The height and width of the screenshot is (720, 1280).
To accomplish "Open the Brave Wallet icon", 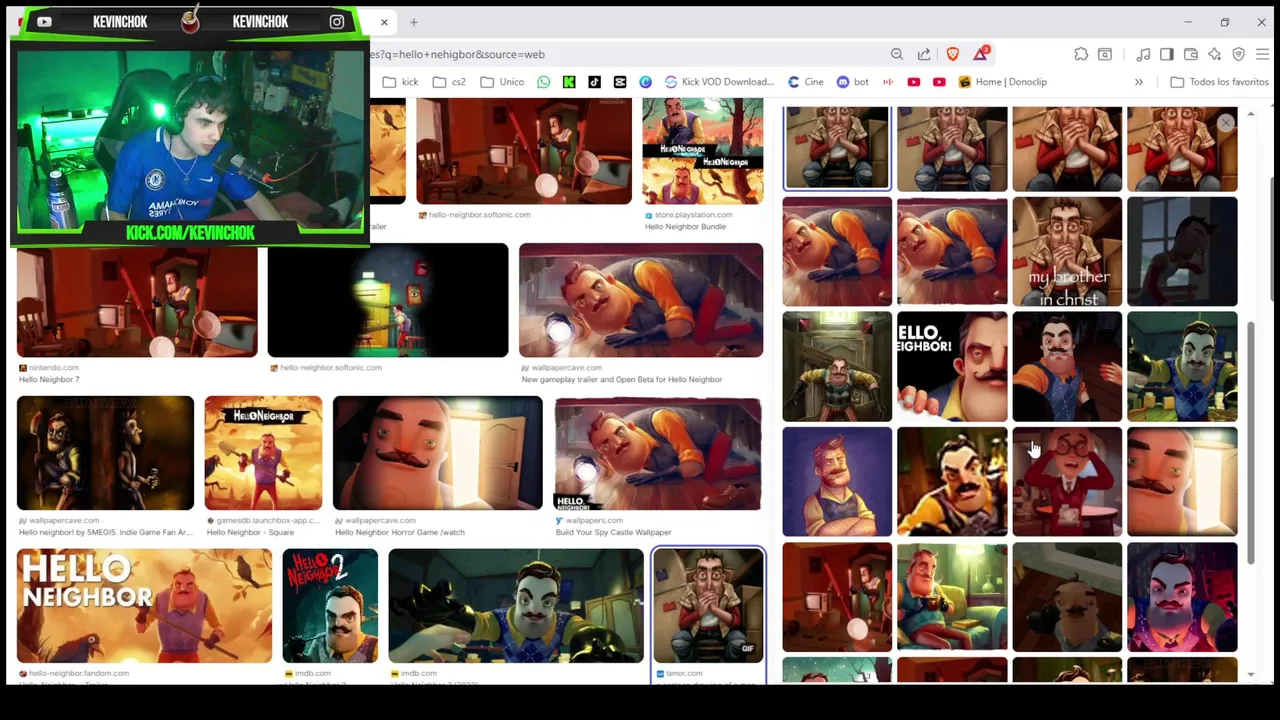I will click(x=1190, y=54).
